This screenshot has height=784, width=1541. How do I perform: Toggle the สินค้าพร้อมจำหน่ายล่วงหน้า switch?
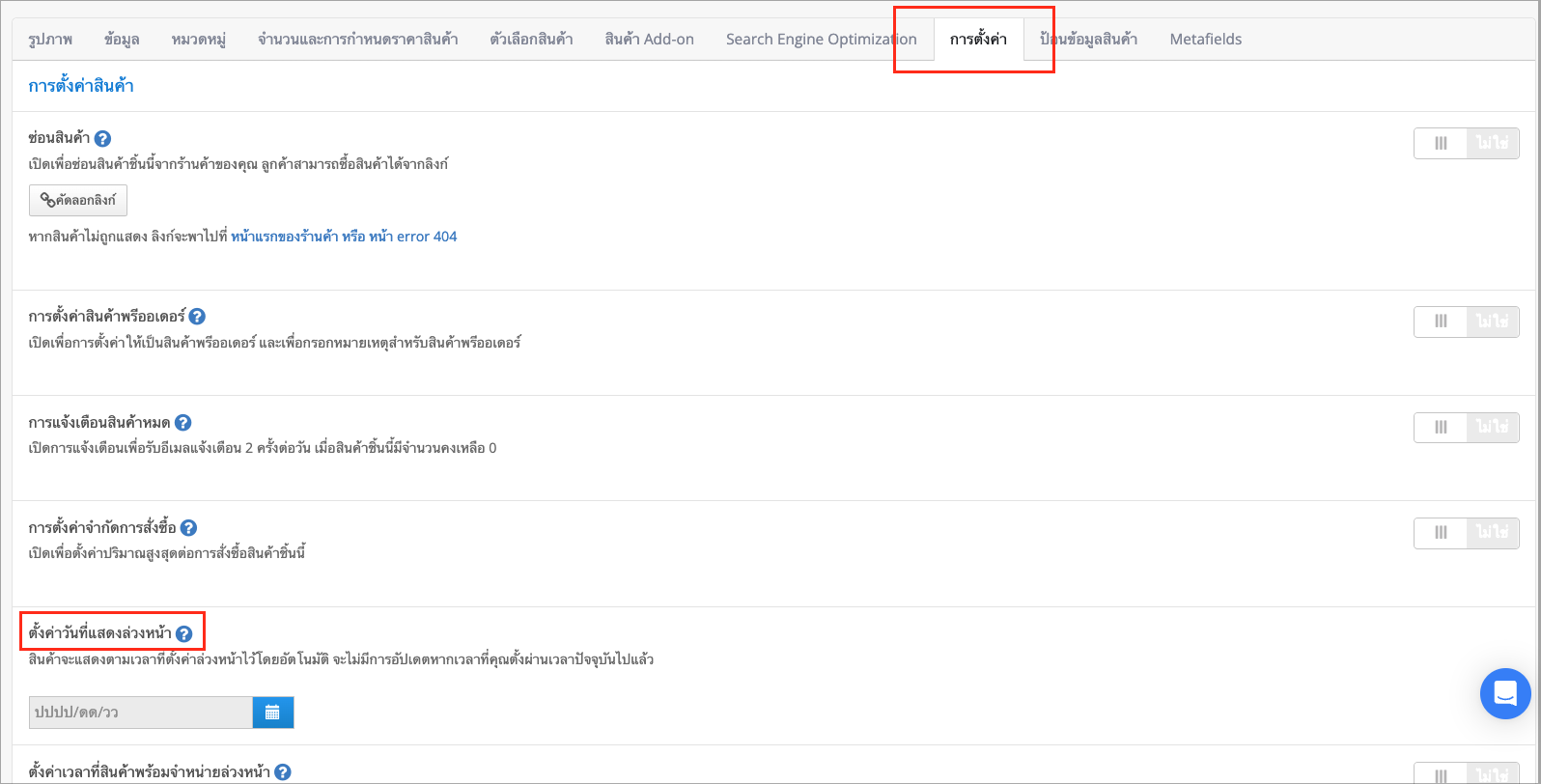[1467, 773]
